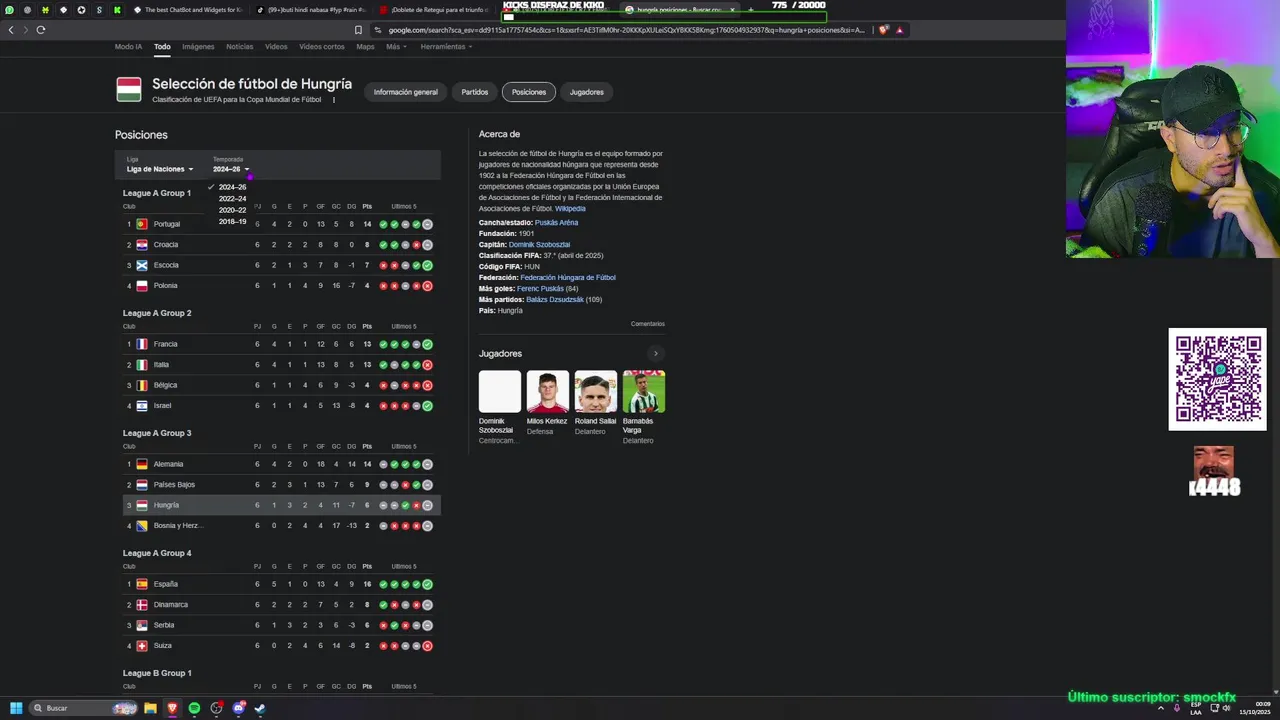Open the Brave Shields lion icon

884,30
